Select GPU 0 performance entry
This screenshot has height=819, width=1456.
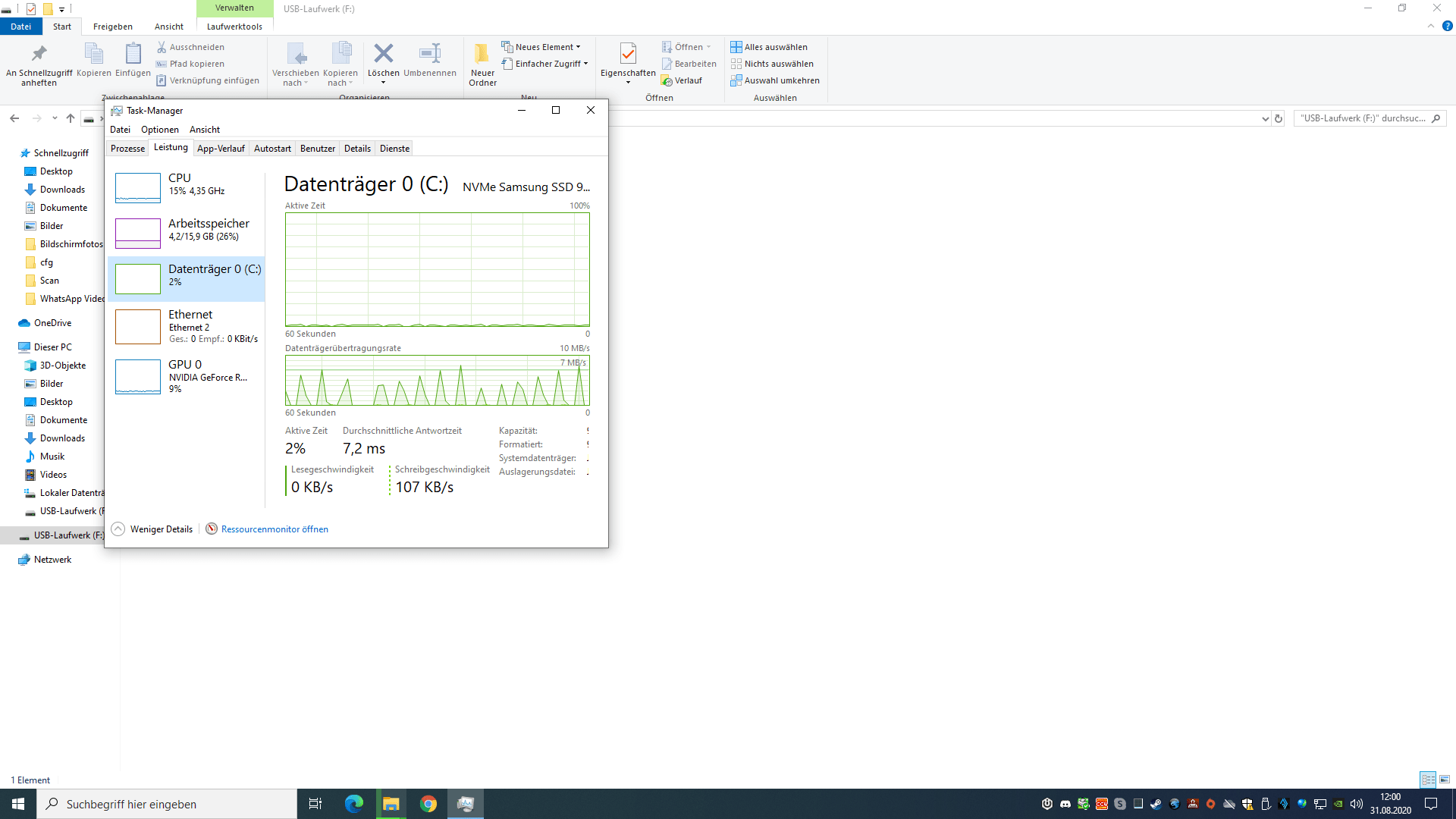click(x=187, y=377)
